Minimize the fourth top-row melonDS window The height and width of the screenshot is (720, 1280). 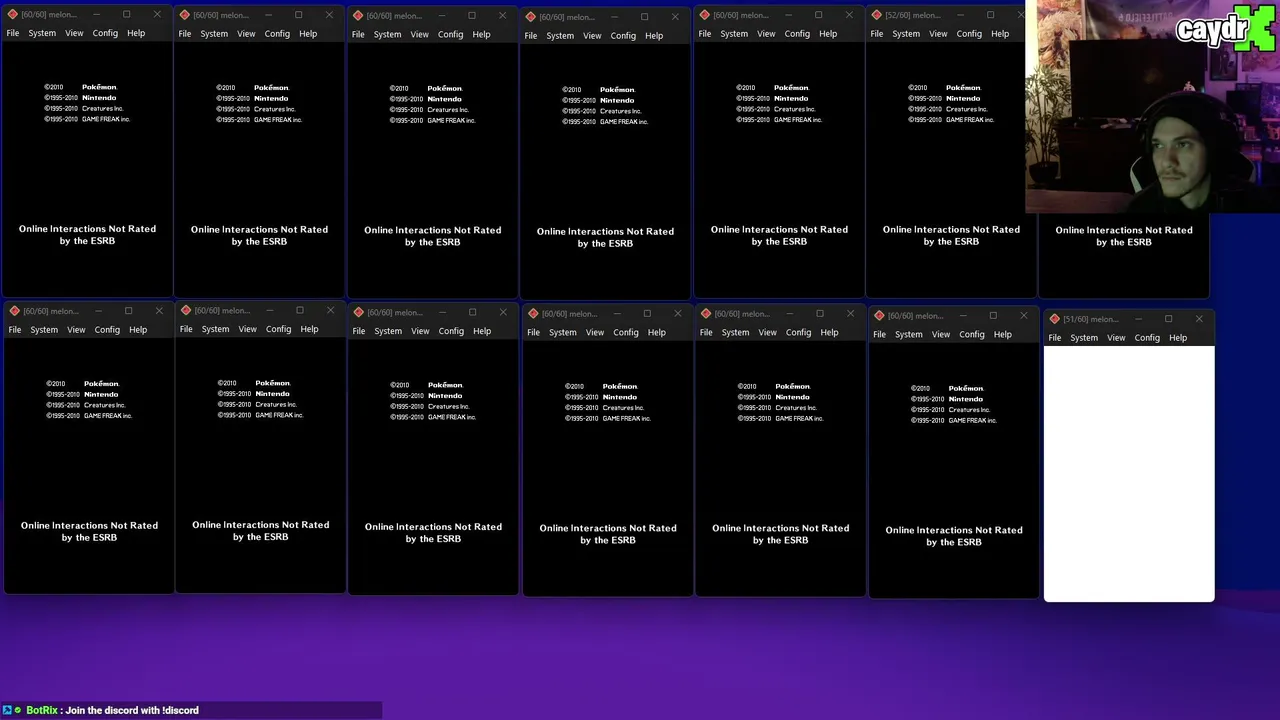click(x=614, y=16)
